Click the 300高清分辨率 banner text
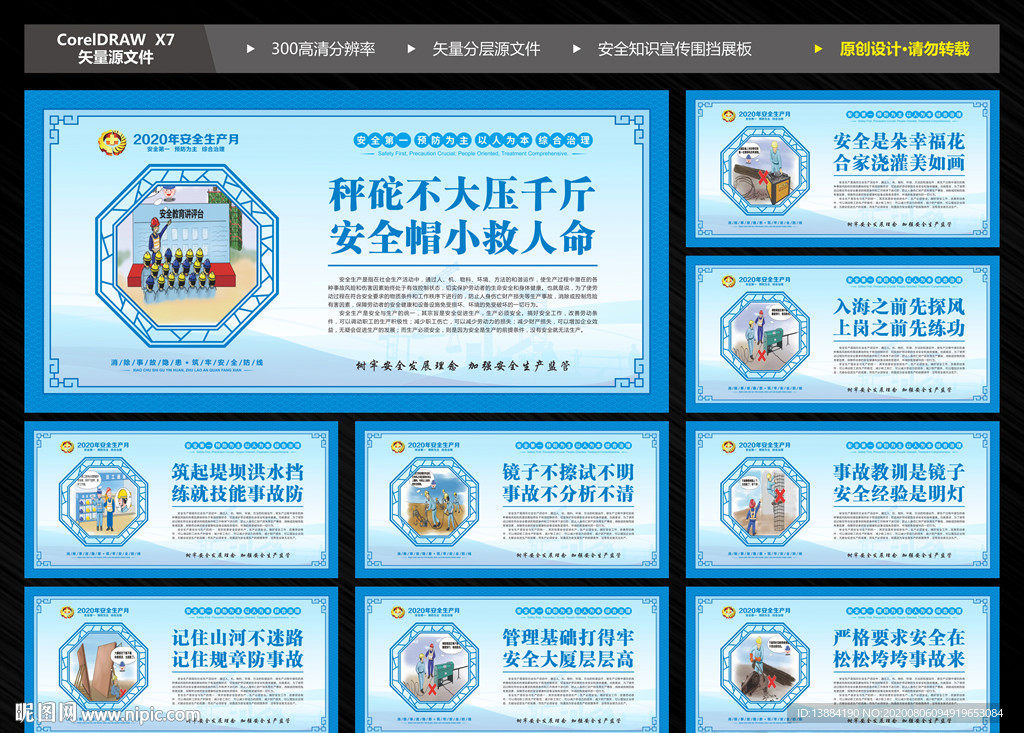Viewport: 1024px width, 733px height. pos(323,49)
